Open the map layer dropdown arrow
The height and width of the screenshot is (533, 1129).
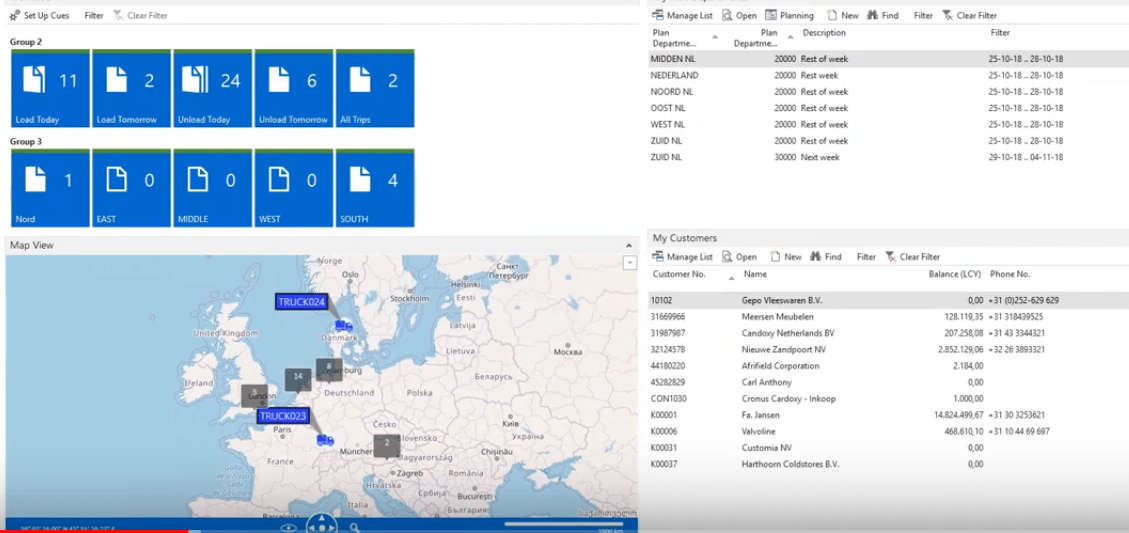[x=630, y=263]
